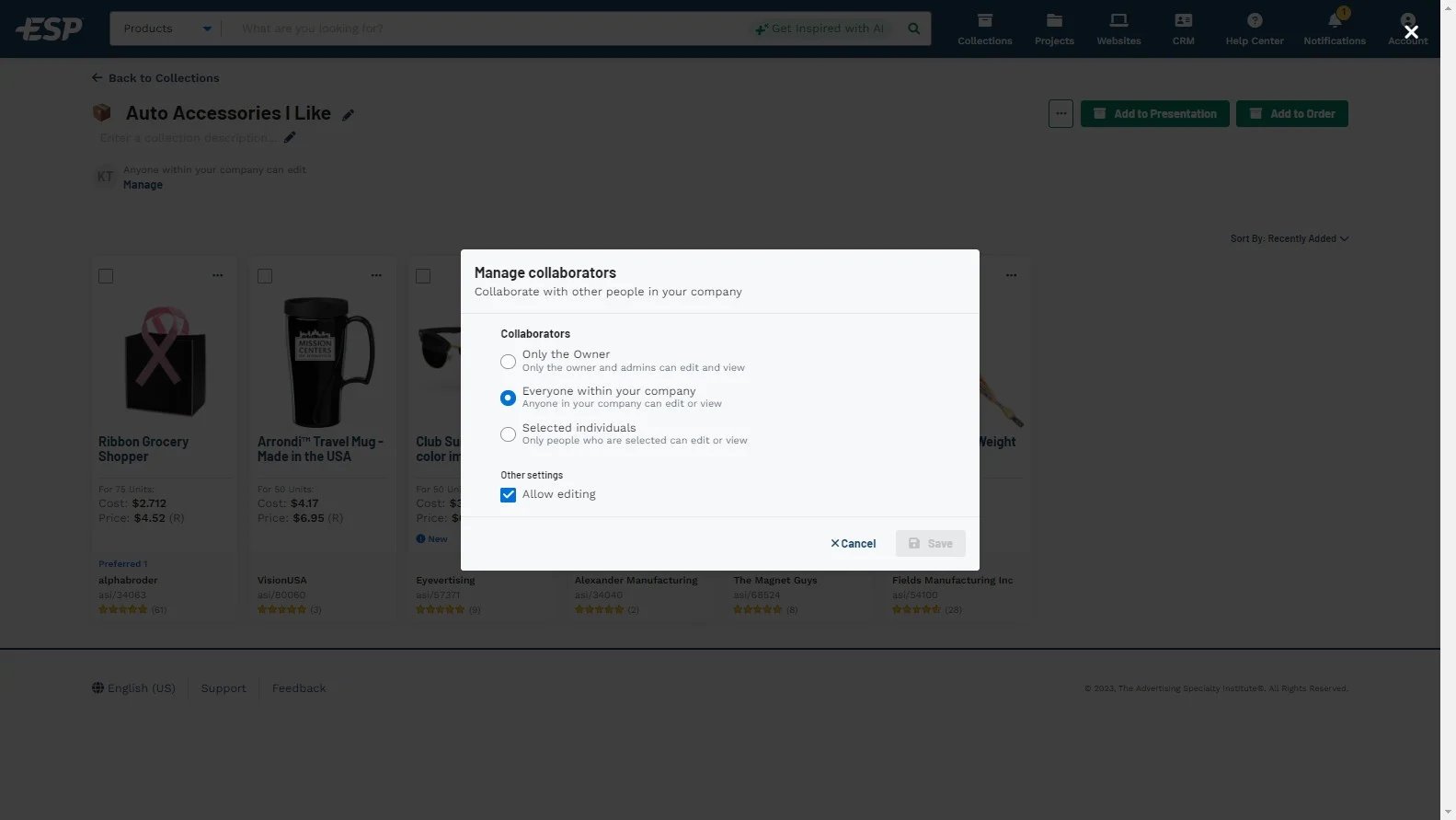
Task: Open the Help Center icon
Action: [x=1255, y=29]
